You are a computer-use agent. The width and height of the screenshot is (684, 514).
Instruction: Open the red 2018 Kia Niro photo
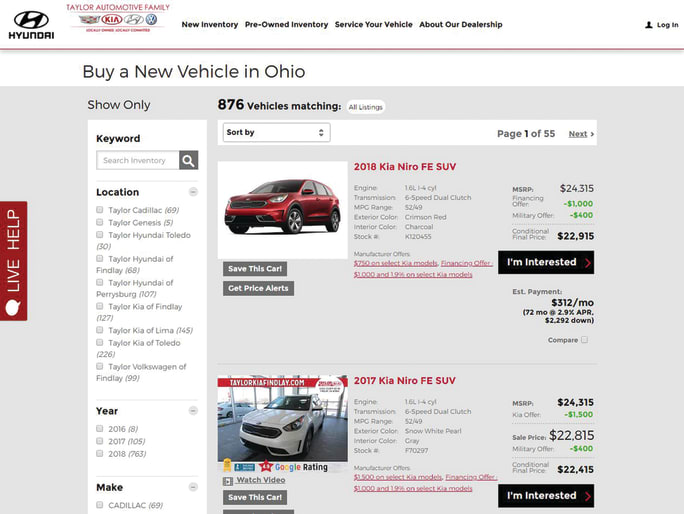coord(282,207)
